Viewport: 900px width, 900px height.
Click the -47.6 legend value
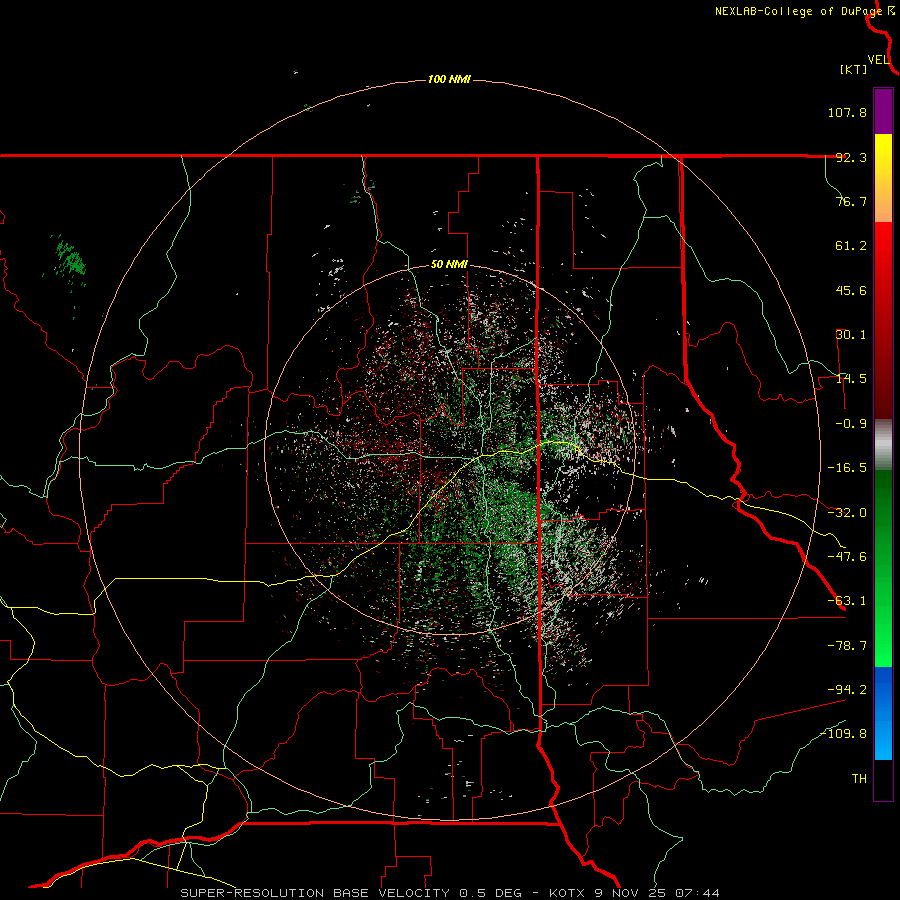coord(847,557)
